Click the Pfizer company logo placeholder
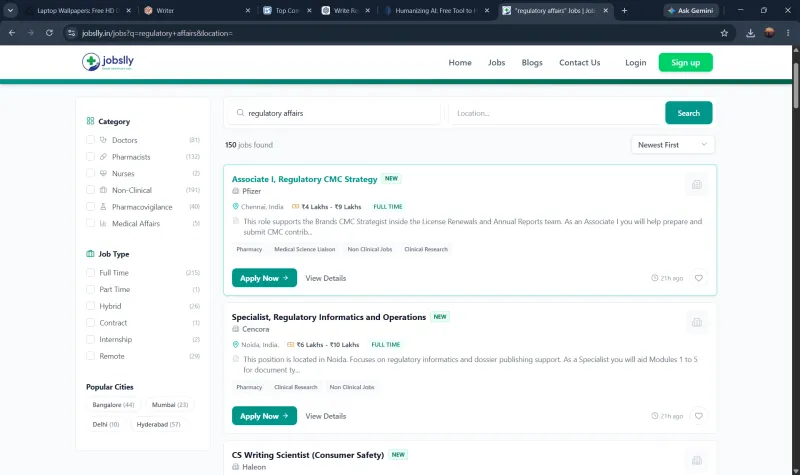The width and height of the screenshot is (800, 475). 696,185
